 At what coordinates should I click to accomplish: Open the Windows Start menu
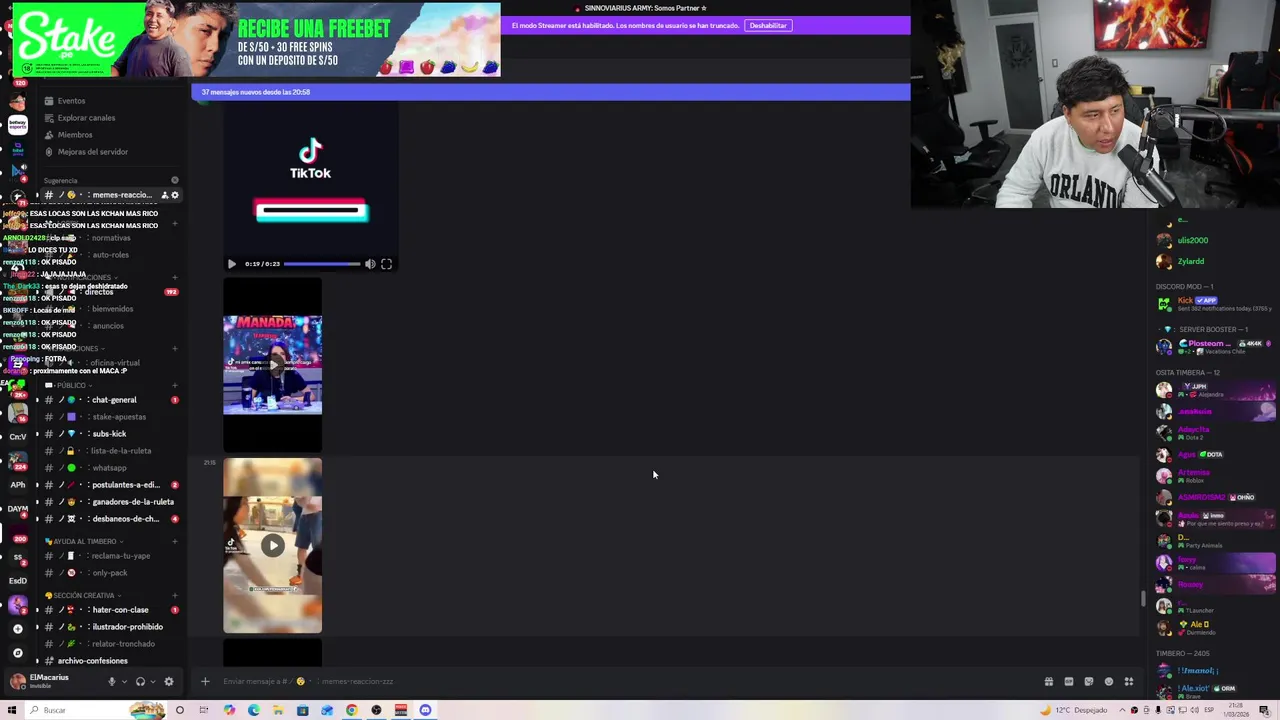[12, 710]
